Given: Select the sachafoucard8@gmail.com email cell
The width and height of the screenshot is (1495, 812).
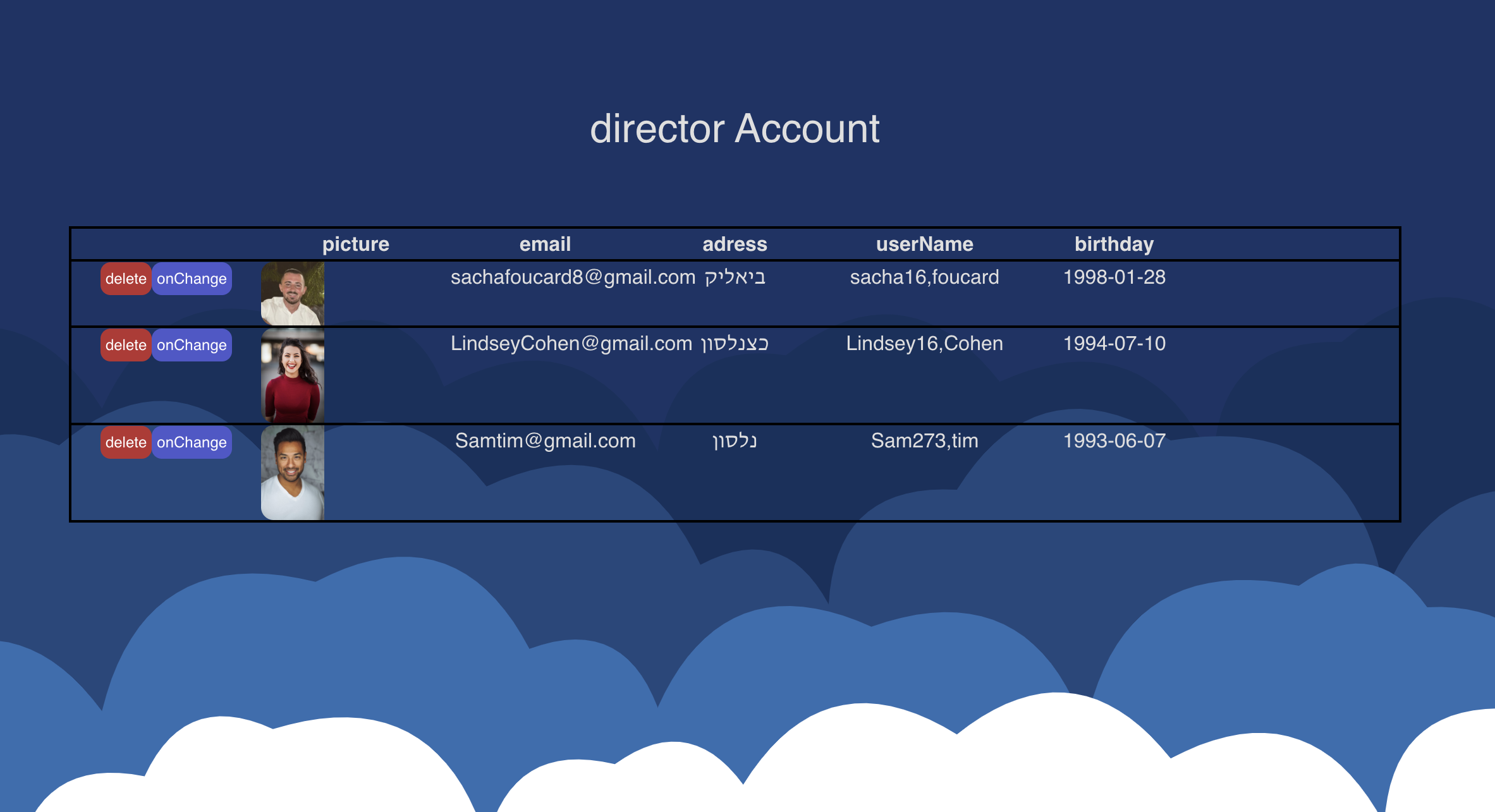Looking at the screenshot, I should pyautogui.click(x=573, y=277).
